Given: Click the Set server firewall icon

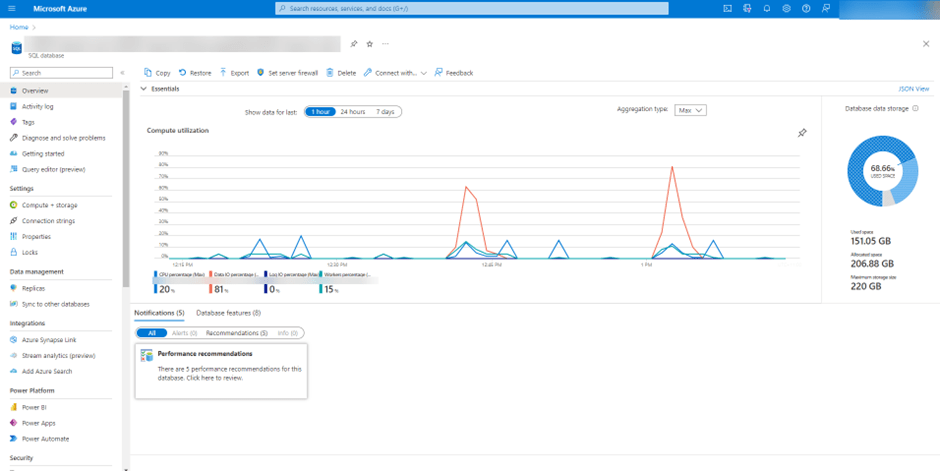Looking at the screenshot, I should [260, 73].
